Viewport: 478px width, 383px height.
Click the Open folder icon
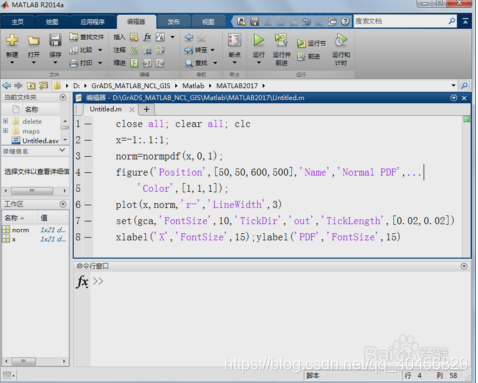[x=33, y=40]
